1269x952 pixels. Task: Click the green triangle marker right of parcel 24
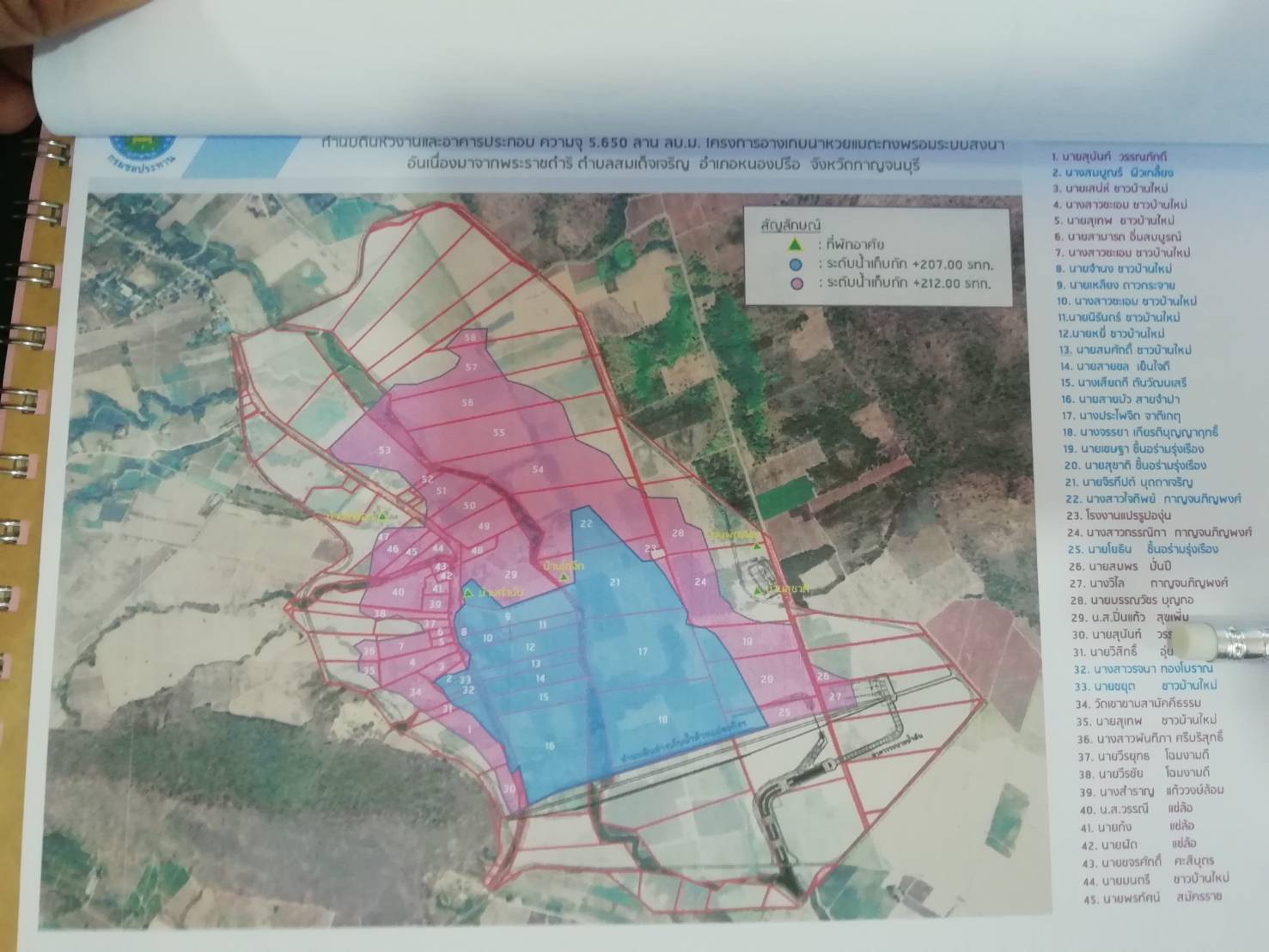click(x=758, y=590)
